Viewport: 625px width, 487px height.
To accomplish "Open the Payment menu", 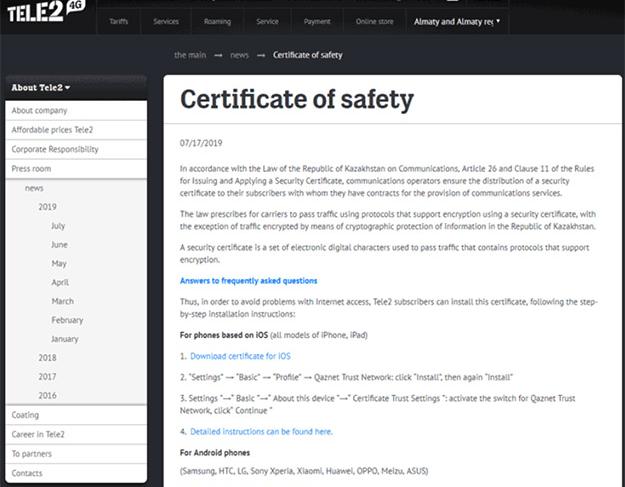I will click(317, 22).
